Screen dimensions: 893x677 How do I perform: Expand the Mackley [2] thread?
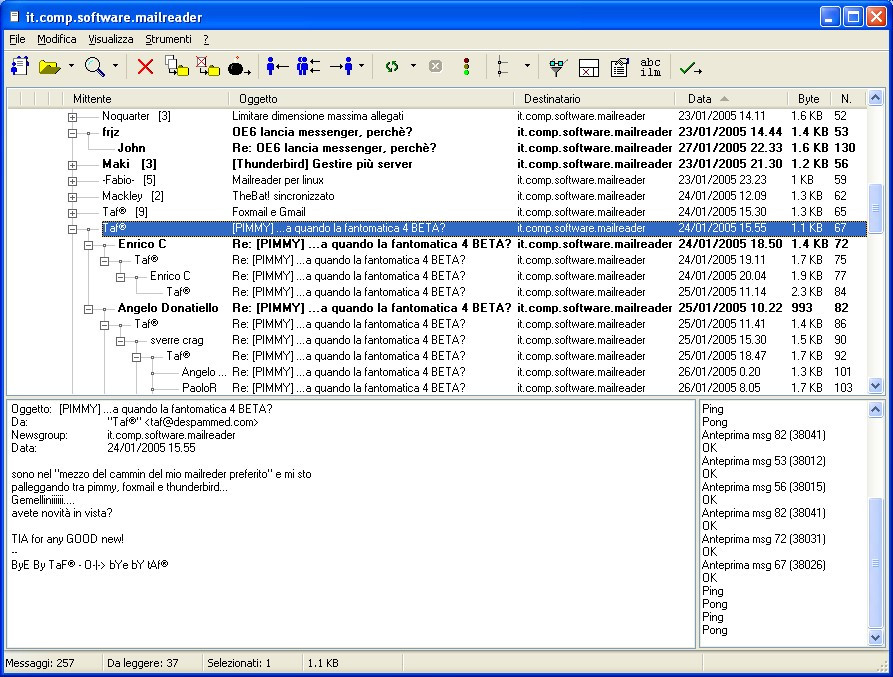click(72, 197)
